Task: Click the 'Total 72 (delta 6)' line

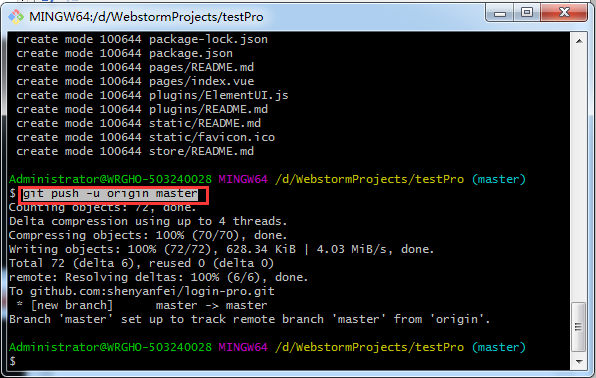Action: click(x=141, y=264)
